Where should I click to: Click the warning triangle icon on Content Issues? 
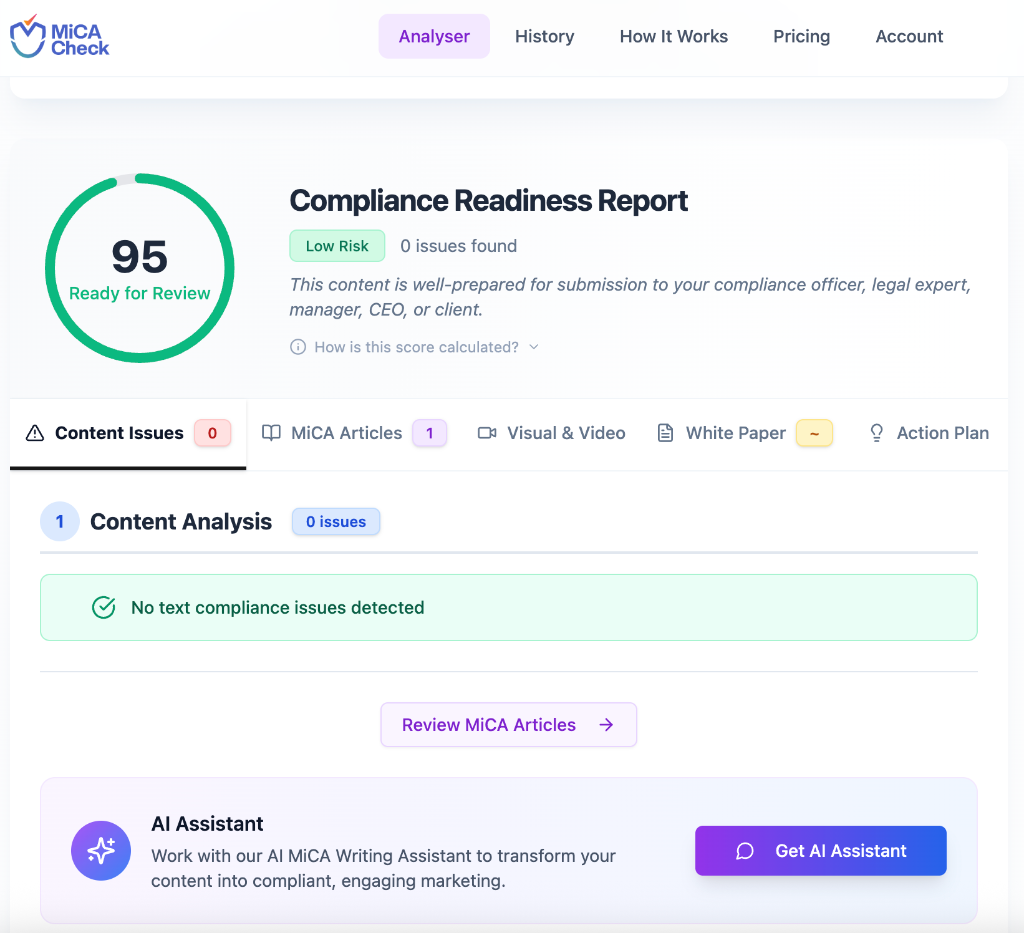(35, 433)
